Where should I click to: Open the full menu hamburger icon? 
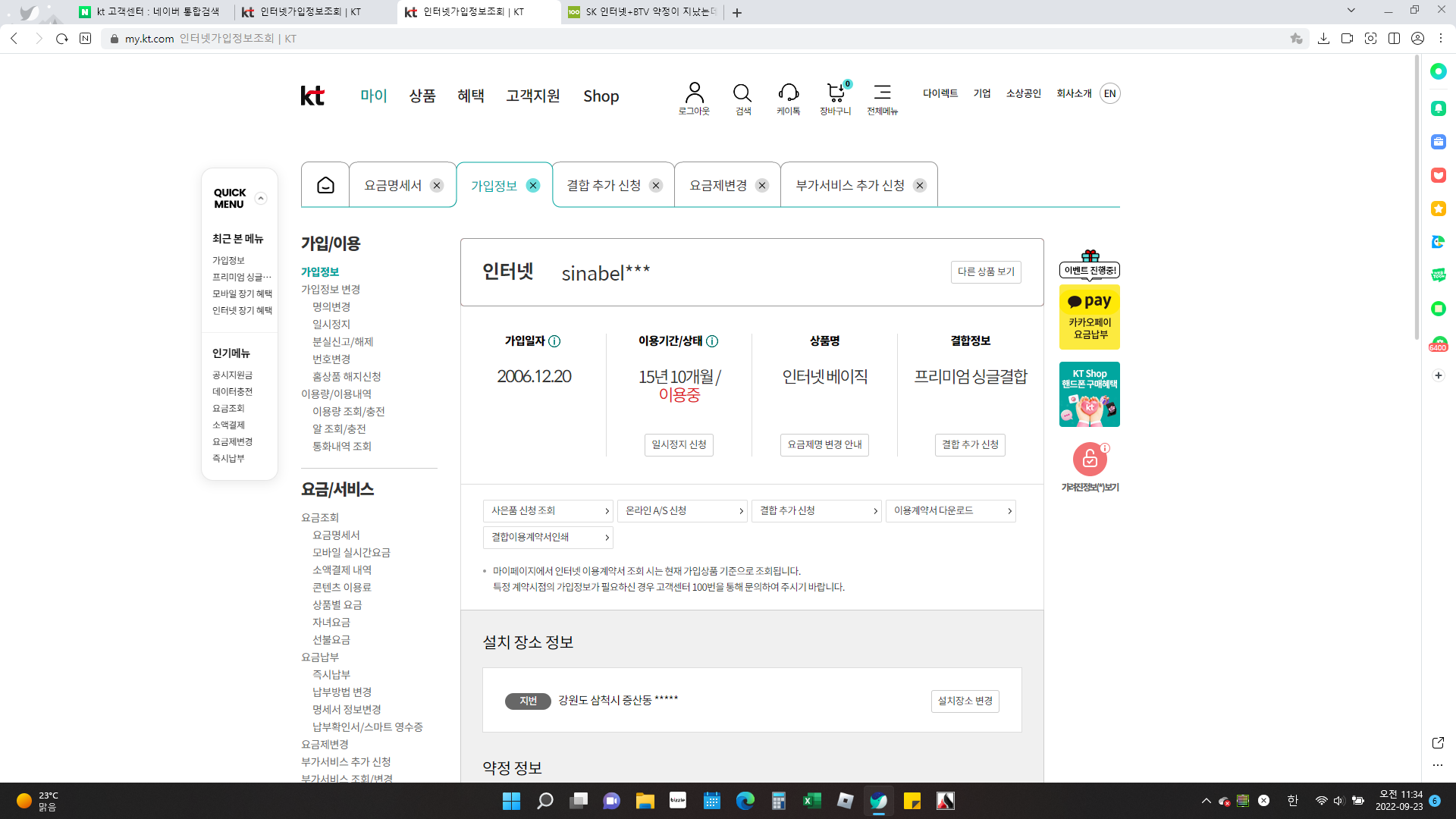tap(882, 93)
